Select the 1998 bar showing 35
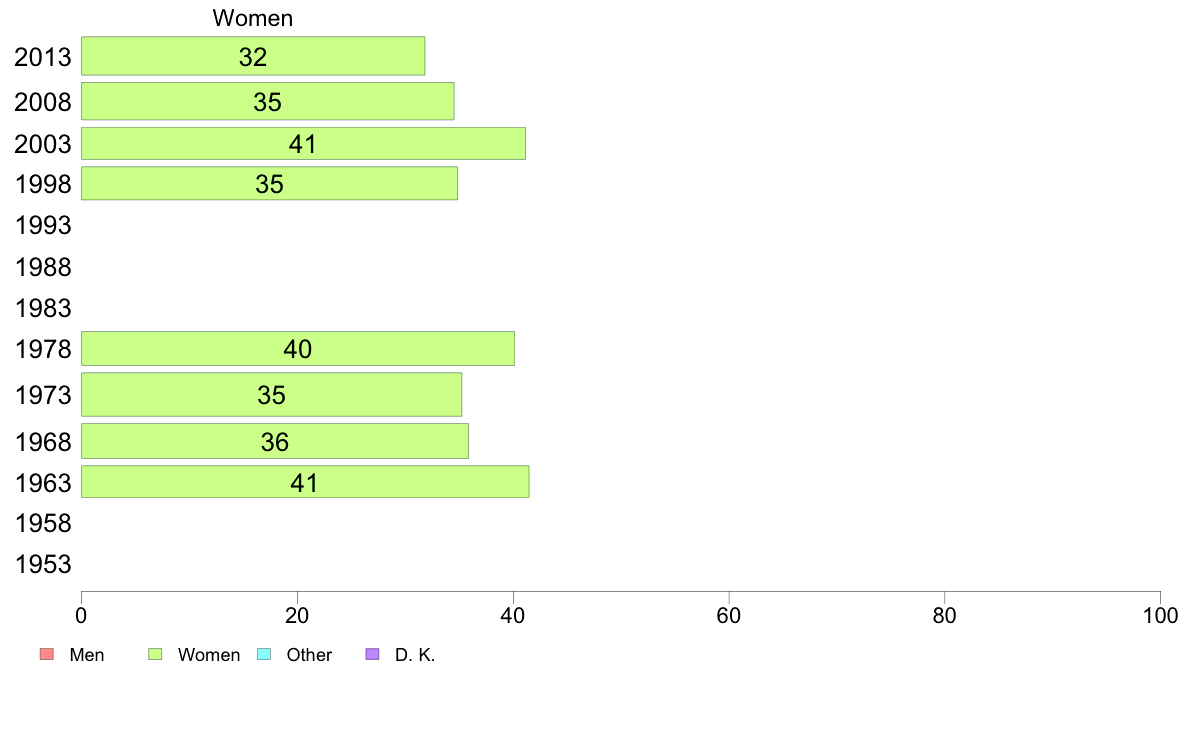This screenshot has height=736, width=1188. (269, 183)
